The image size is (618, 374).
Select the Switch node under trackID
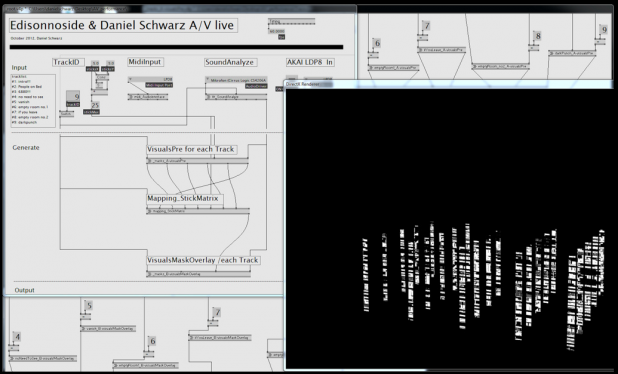pos(67,114)
